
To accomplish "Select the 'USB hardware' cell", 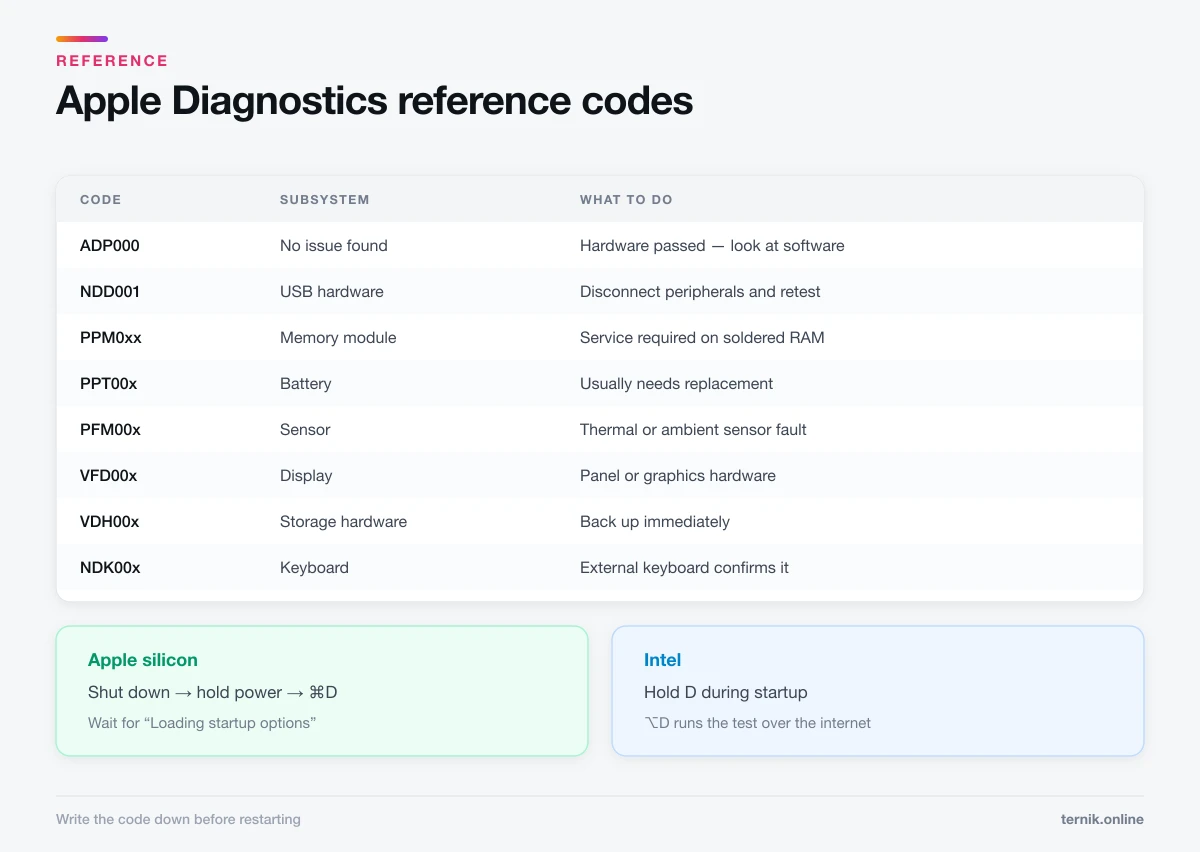I will point(332,292).
